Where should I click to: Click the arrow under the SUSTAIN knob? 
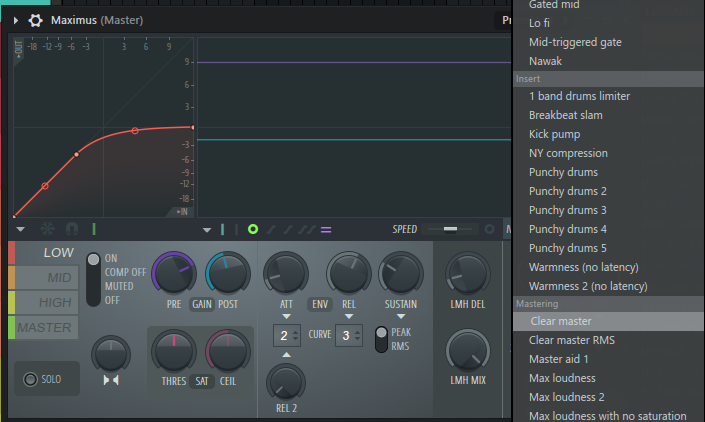(401, 317)
